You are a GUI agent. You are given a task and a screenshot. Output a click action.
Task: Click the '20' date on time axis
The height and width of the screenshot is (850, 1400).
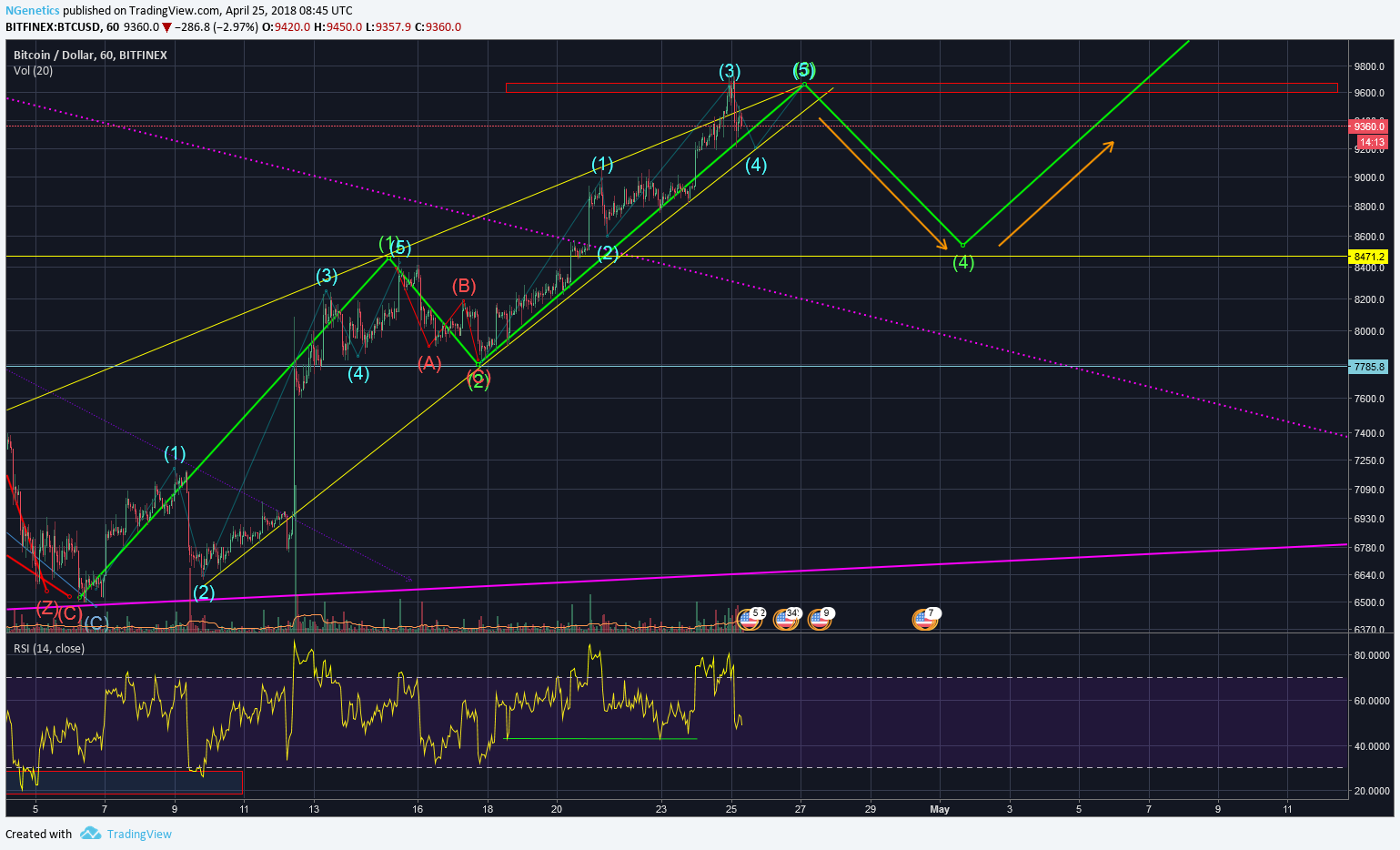(557, 809)
